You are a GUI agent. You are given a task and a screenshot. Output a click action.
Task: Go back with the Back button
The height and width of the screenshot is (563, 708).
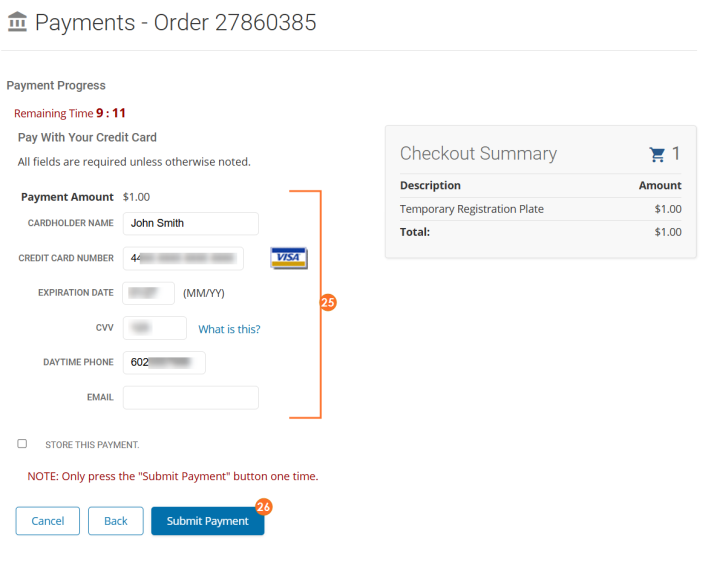coord(116,521)
